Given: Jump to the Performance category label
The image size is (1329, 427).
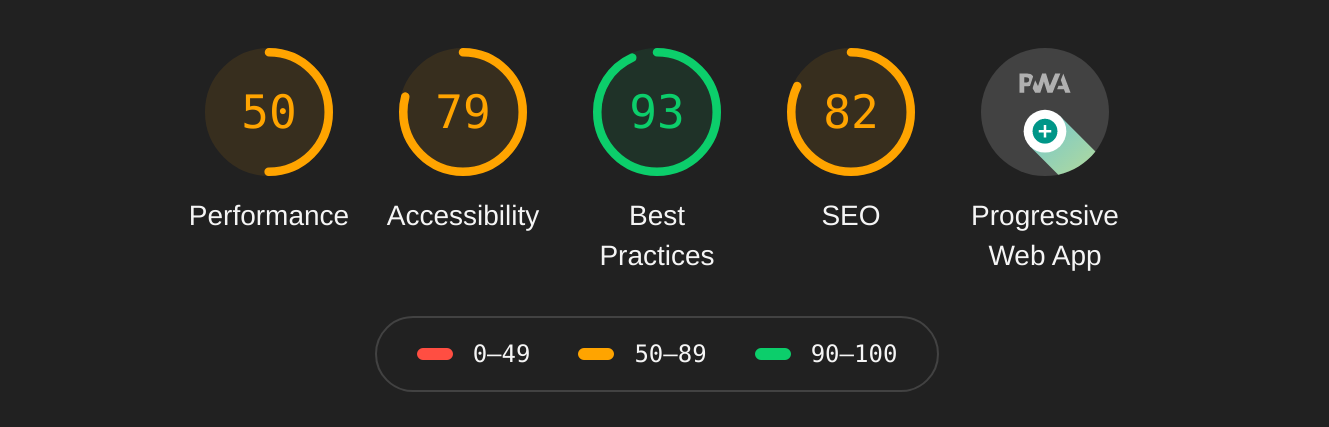Looking at the screenshot, I should click(269, 216).
